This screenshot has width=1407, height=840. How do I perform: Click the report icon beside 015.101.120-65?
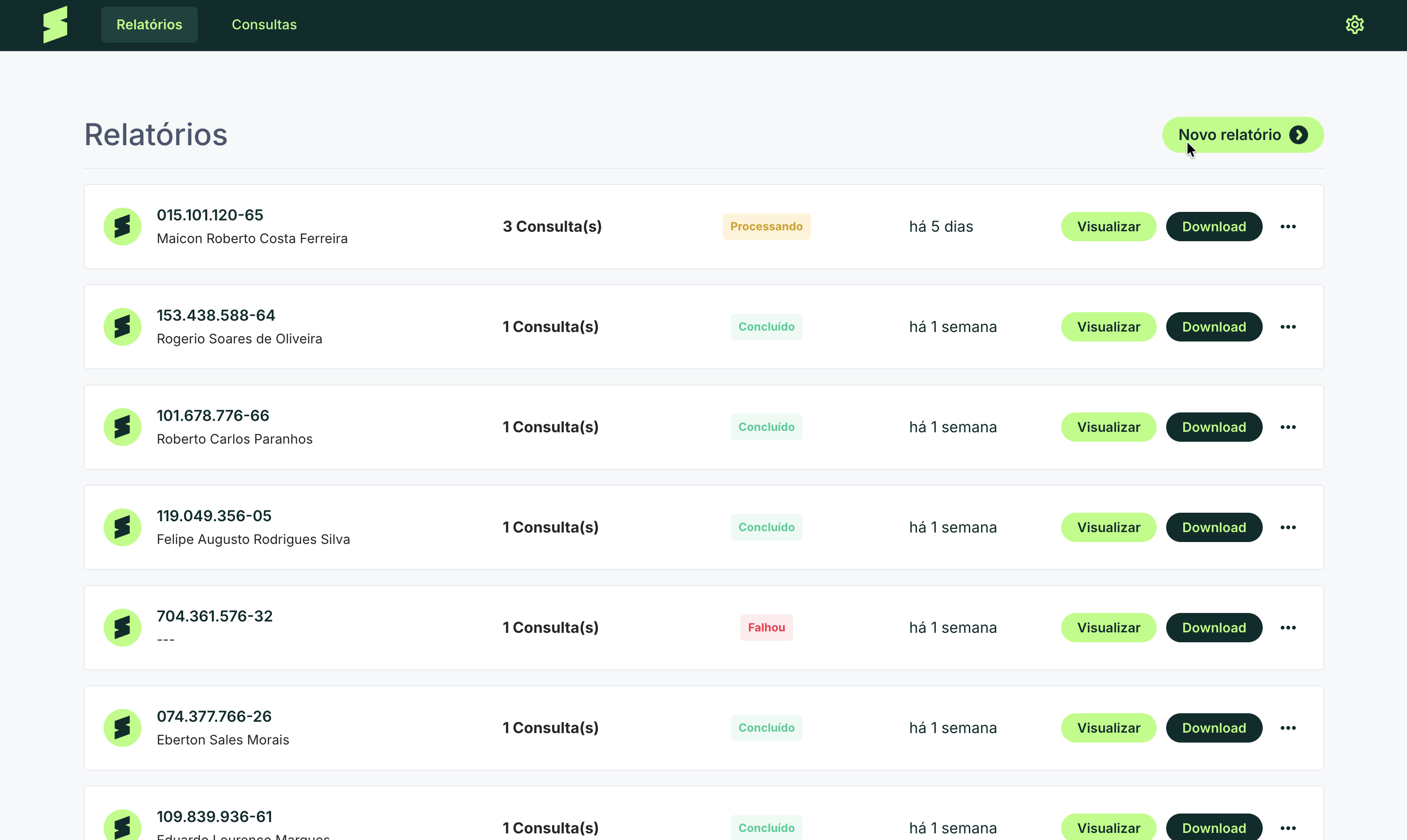tap(123, 226)
